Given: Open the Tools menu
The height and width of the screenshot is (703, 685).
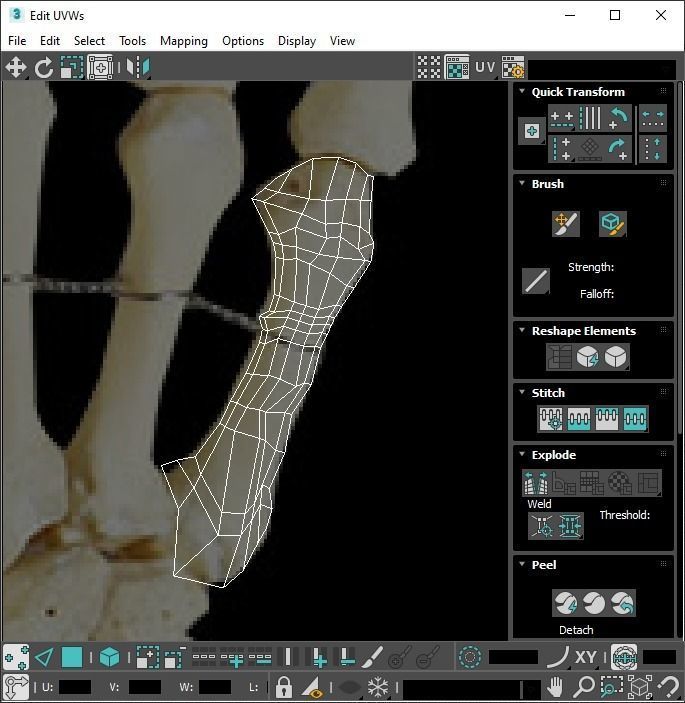Looking at the screenshot, I should pyautogui.click(x=132, y=41).
